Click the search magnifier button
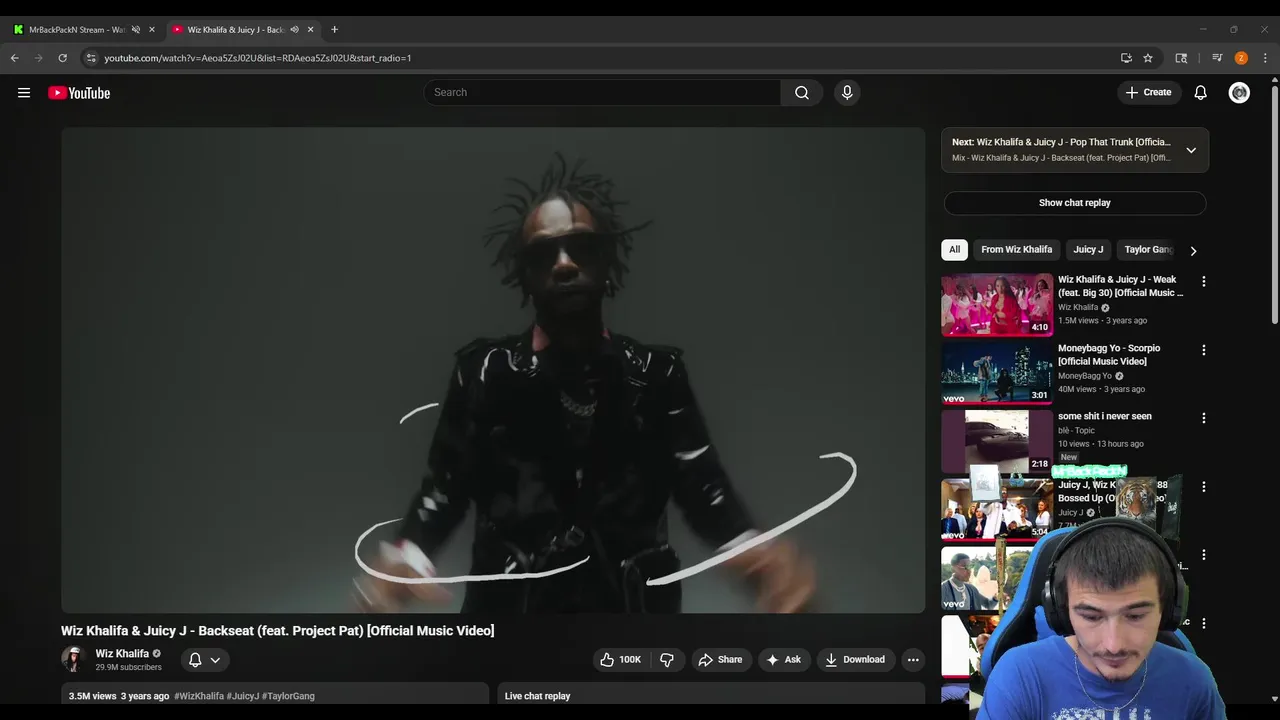Screen dimensions: 1280x720 click(x=802, y=92)
